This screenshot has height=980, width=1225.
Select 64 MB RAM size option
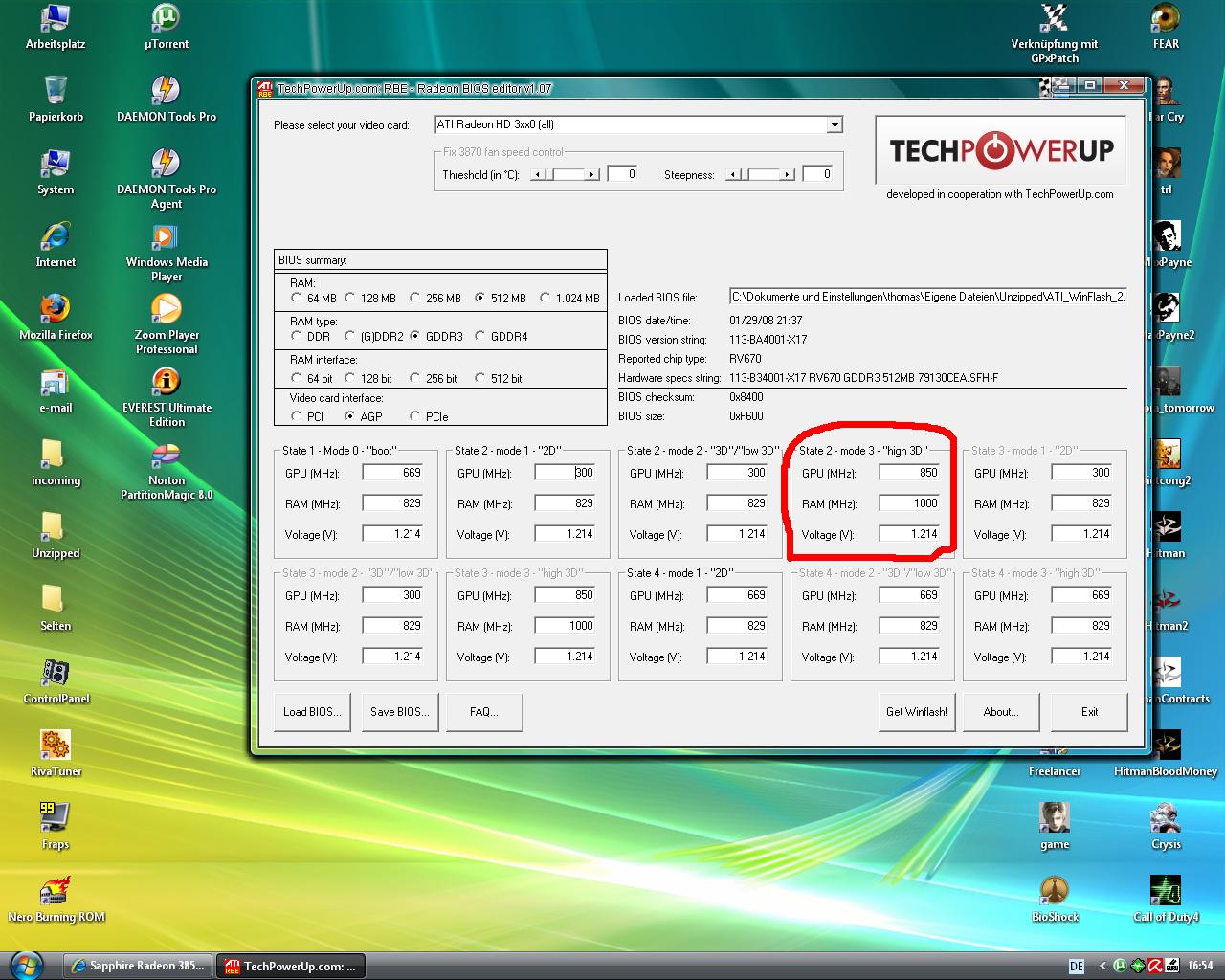pos(297,298)
